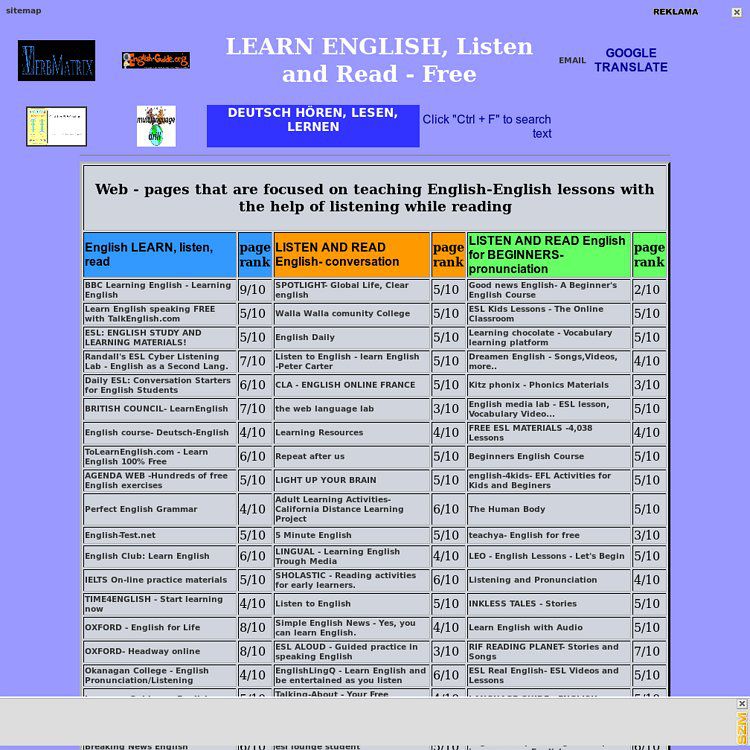The height and width of the screenshot is (750, 750).
Task: Click the English-Guide.org banner logo
Action: point(156,60)
